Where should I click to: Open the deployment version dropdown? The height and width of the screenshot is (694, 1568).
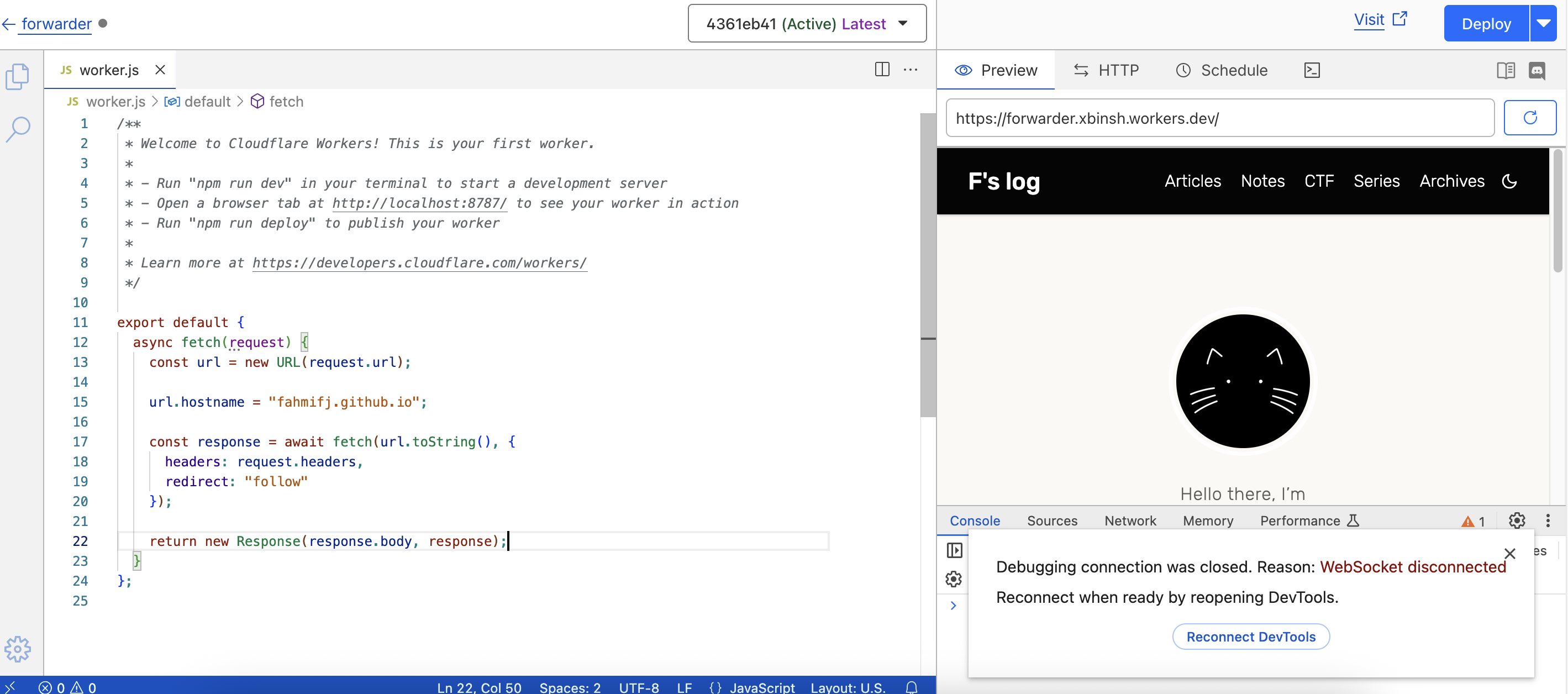tap(807, 24)
